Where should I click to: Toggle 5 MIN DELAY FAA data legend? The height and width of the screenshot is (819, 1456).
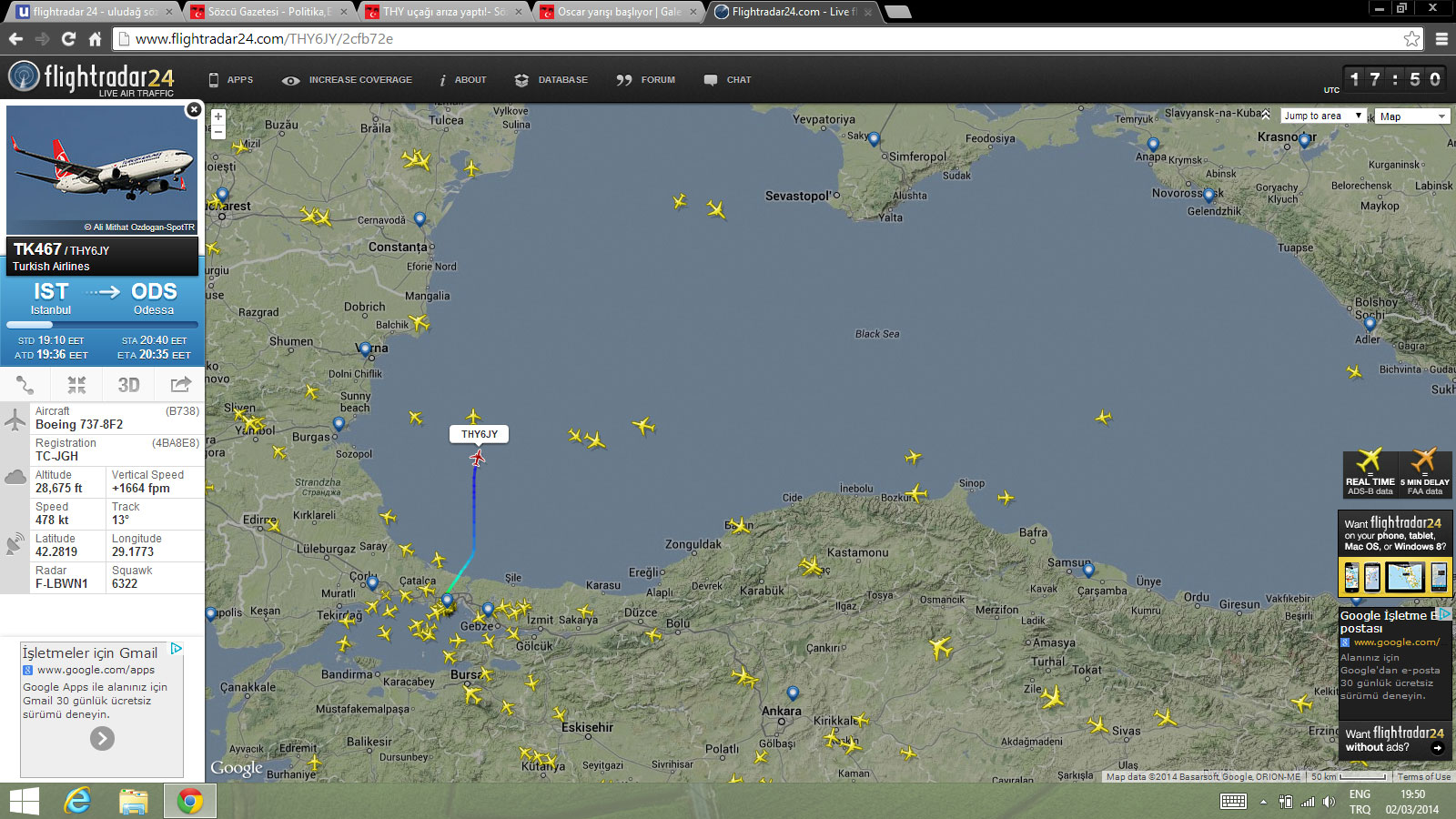tap(1424, 472)
